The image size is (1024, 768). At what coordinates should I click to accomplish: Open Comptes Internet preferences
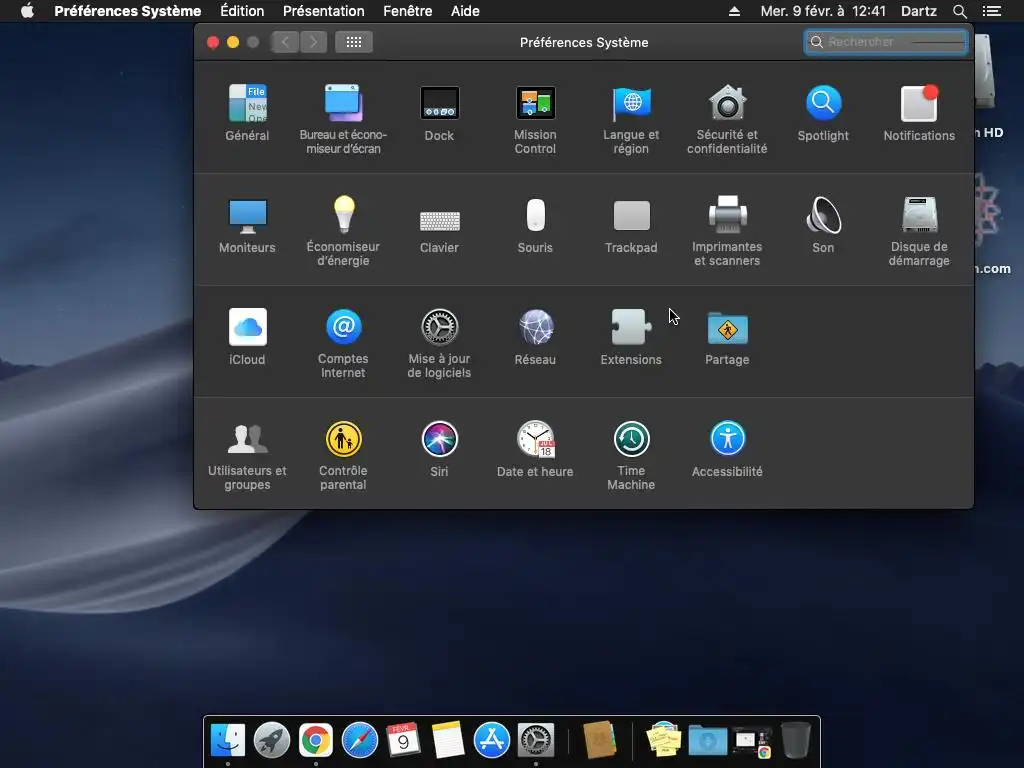coord(344,343)
